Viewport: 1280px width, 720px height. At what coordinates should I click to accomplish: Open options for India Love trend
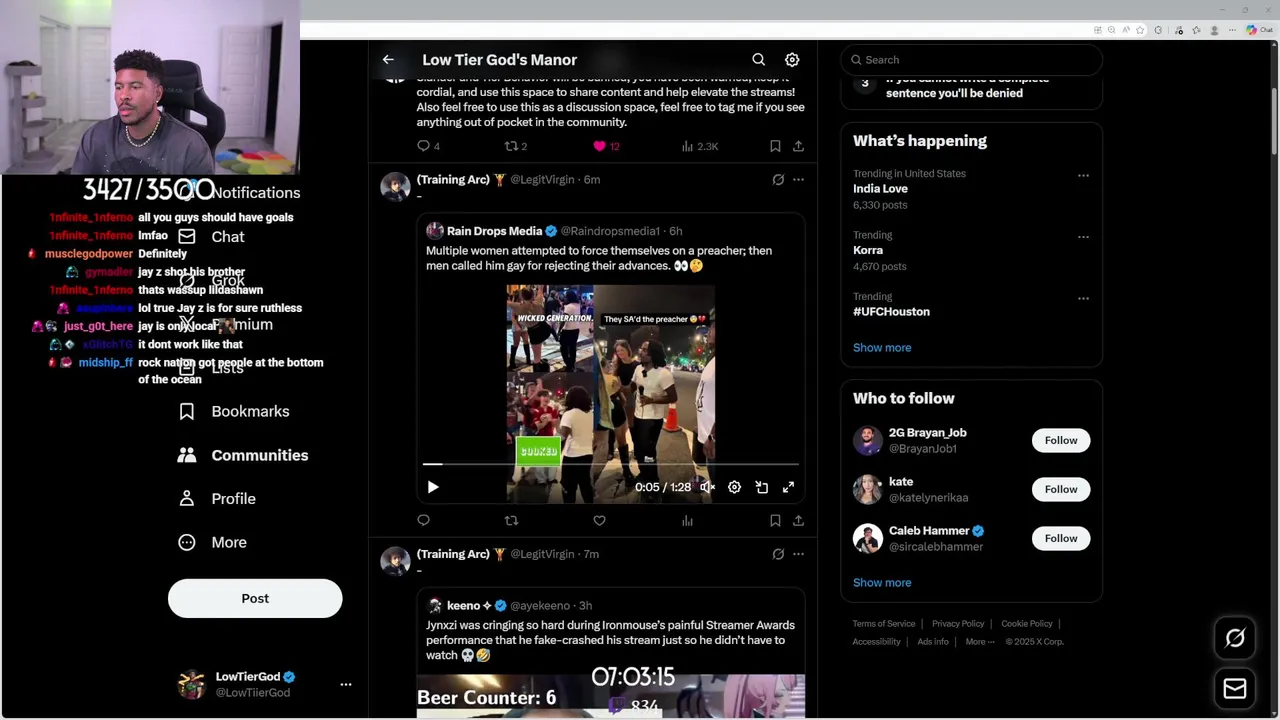(x=1083, y=175)
